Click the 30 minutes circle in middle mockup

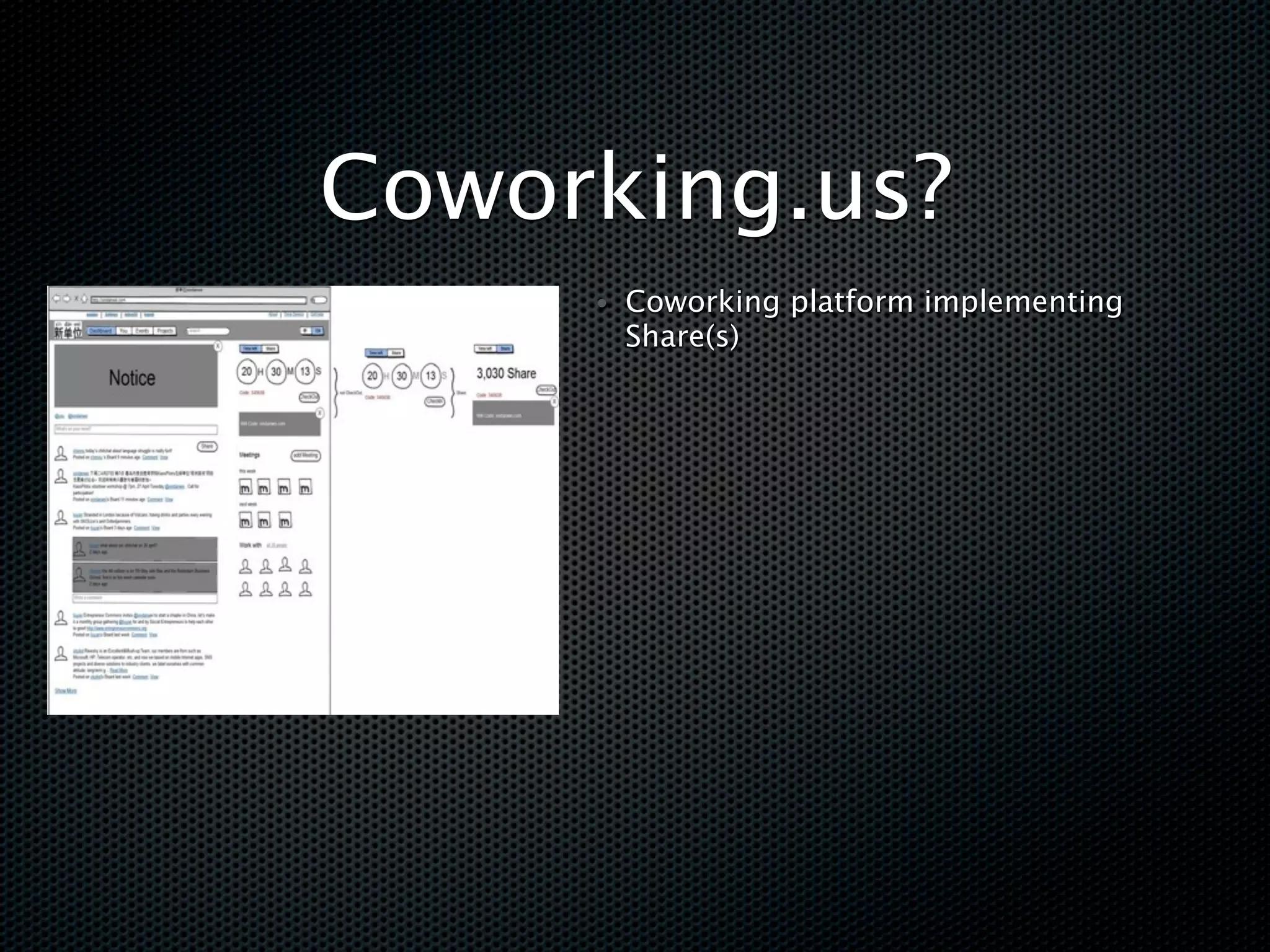(x=402, y=376)
